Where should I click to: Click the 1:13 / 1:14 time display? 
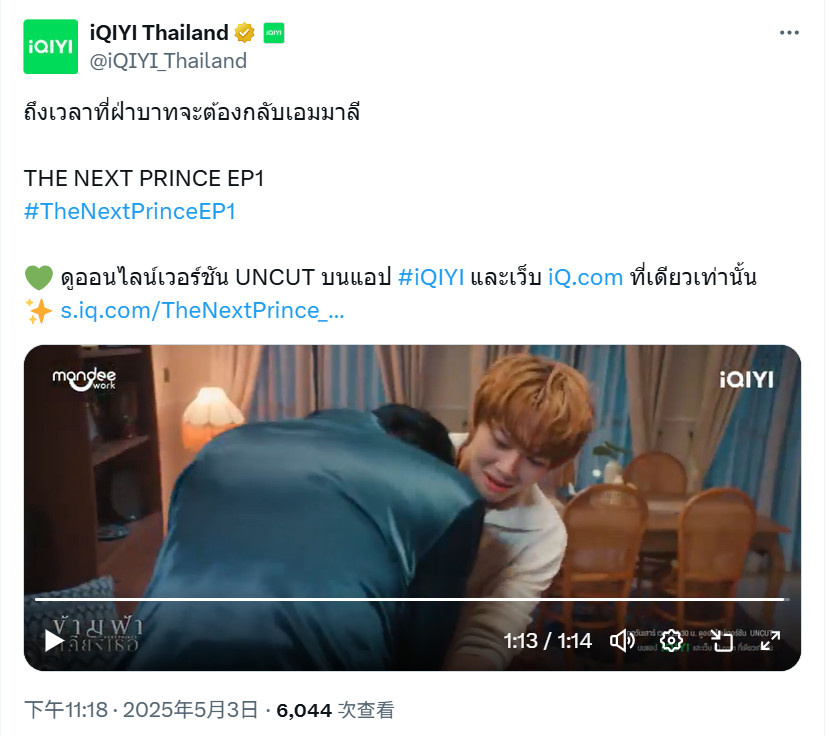coord(547,641)
